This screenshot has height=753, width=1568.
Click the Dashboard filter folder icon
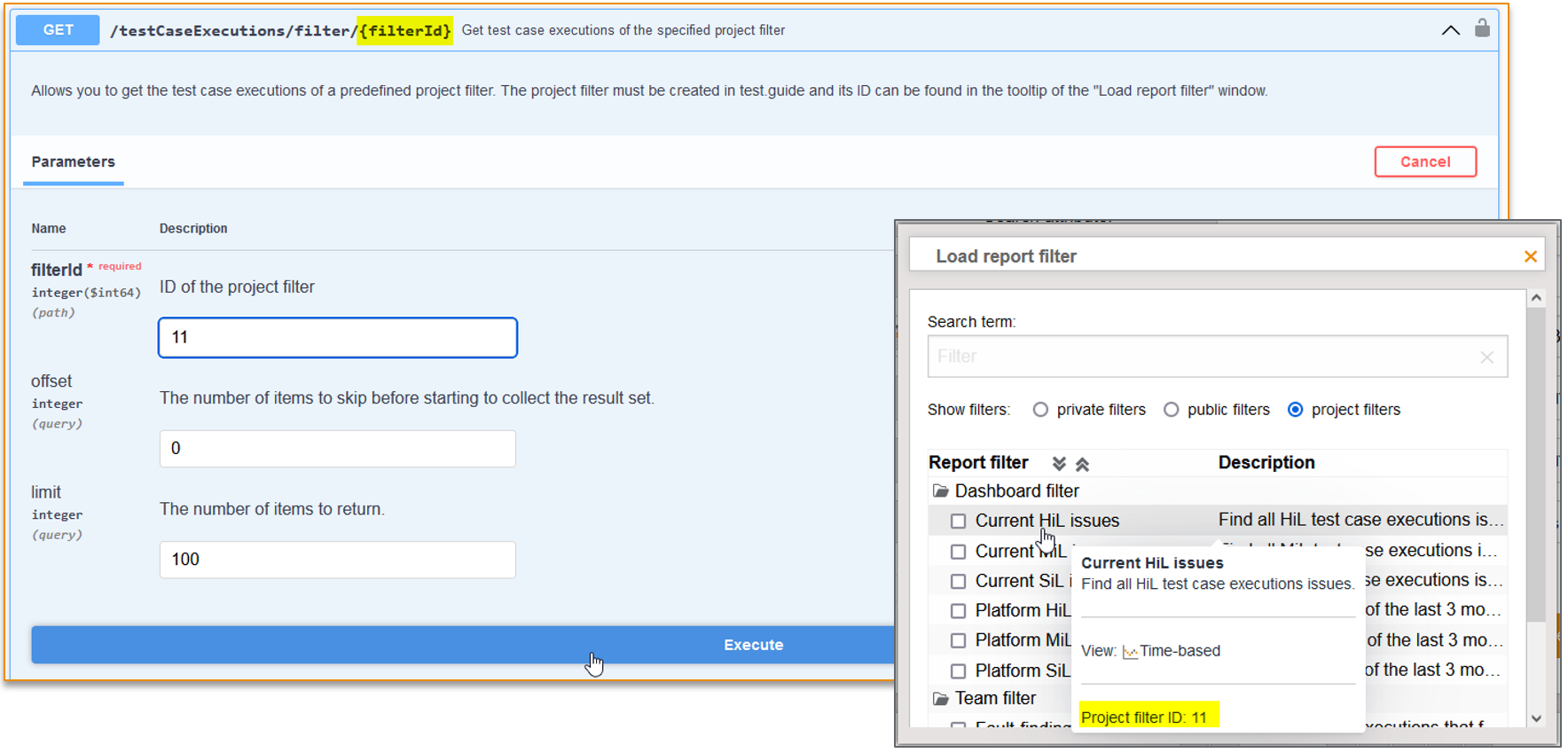pos(940,491)
